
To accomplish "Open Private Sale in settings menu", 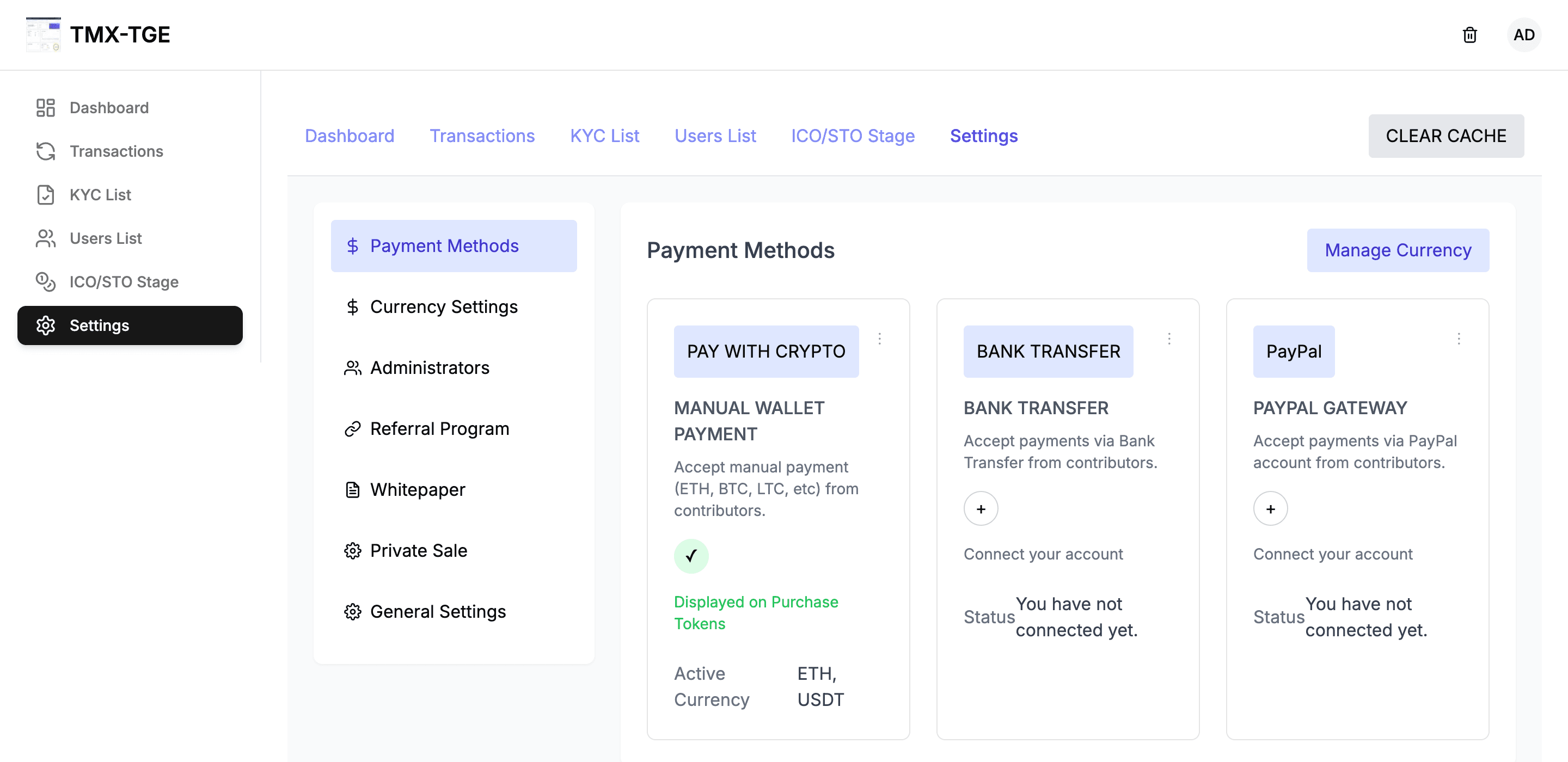I will point(454,550).
